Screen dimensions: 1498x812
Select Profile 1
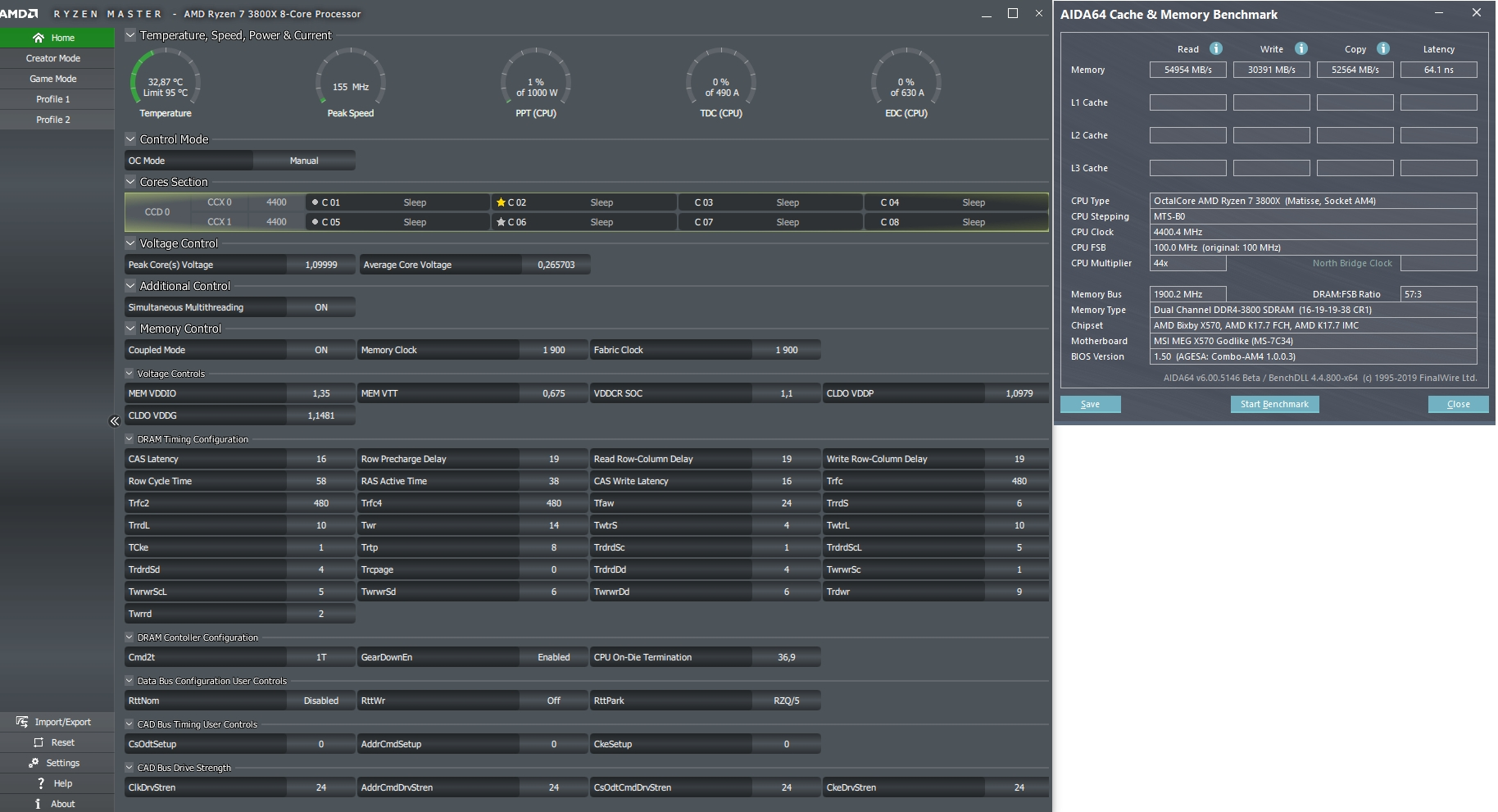point(57,99)
